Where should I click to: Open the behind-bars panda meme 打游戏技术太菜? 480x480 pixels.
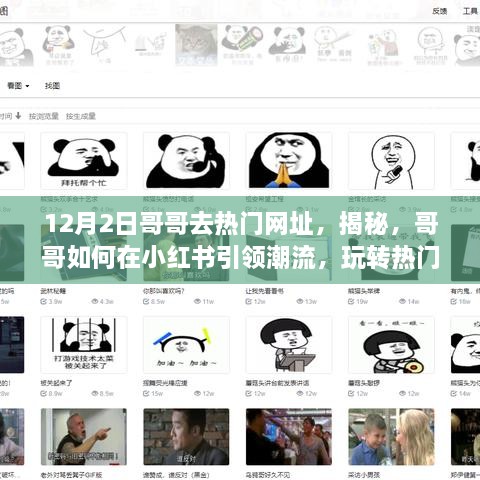[x=84, y=345]
